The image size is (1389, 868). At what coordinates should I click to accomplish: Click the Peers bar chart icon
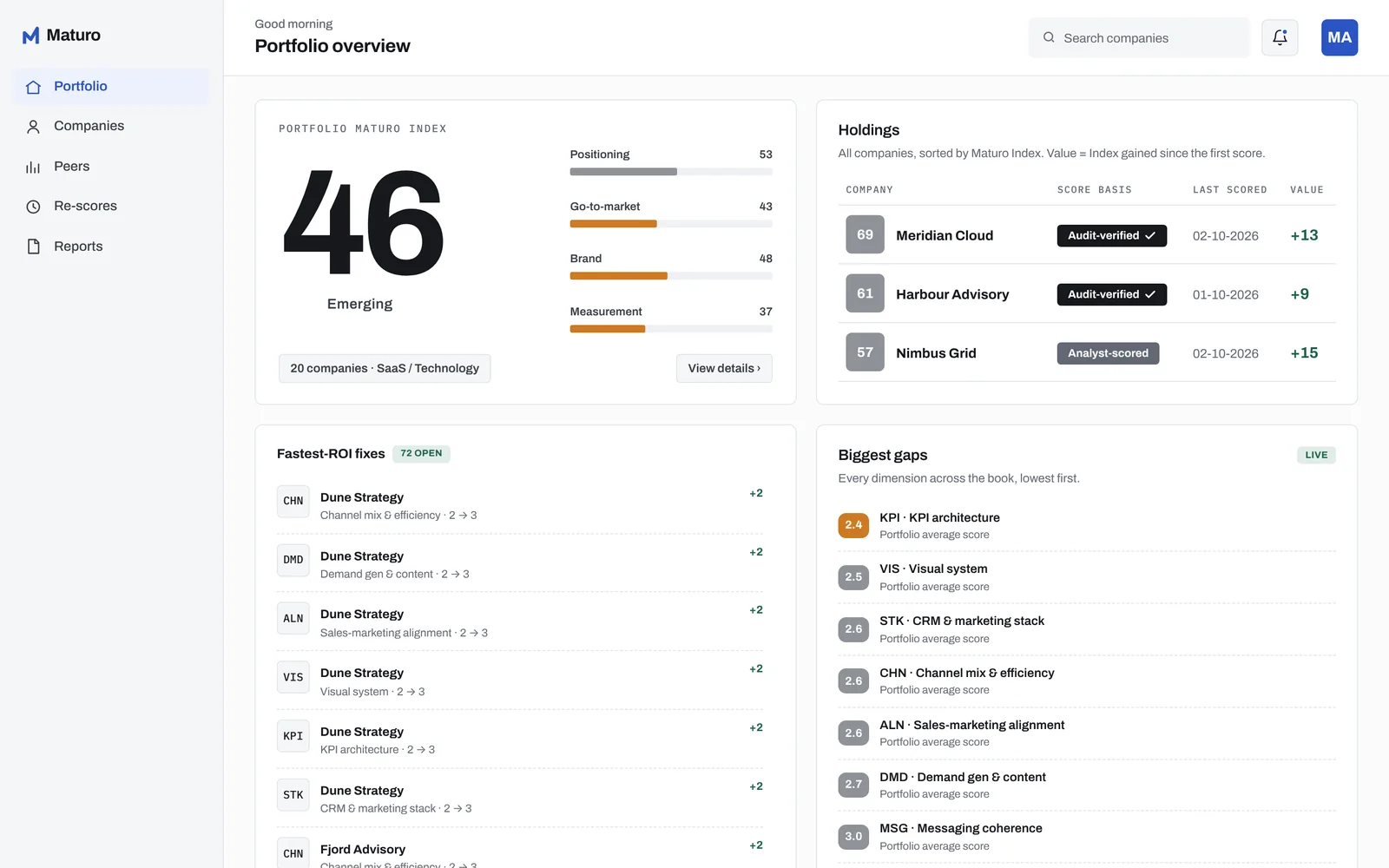tap(33, 167)
